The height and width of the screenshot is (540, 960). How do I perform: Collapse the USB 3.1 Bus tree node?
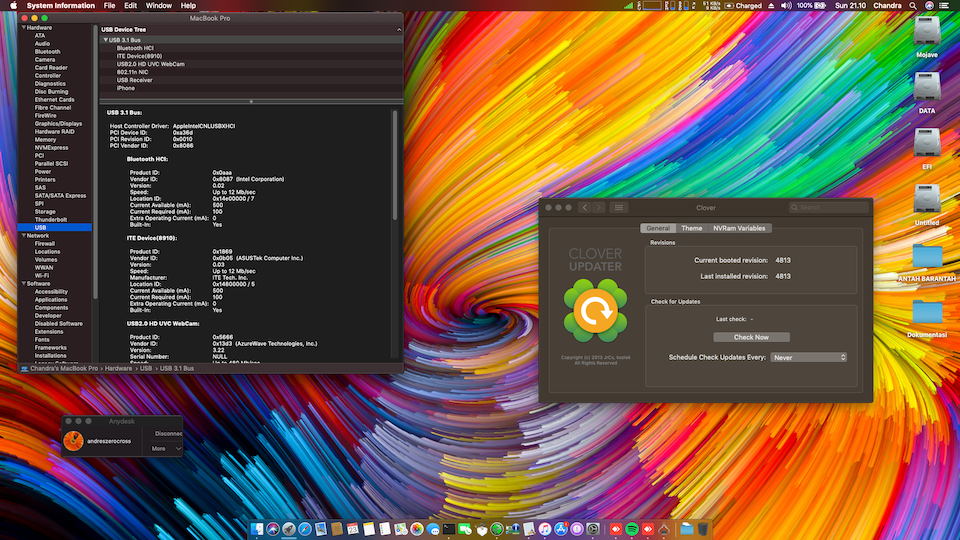tap(105, 40)
